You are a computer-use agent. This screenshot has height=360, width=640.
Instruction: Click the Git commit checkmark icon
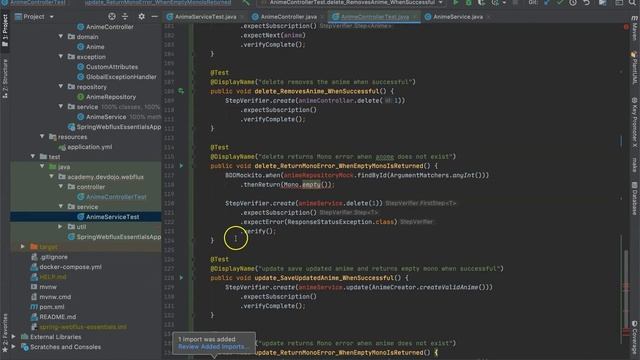560,2
